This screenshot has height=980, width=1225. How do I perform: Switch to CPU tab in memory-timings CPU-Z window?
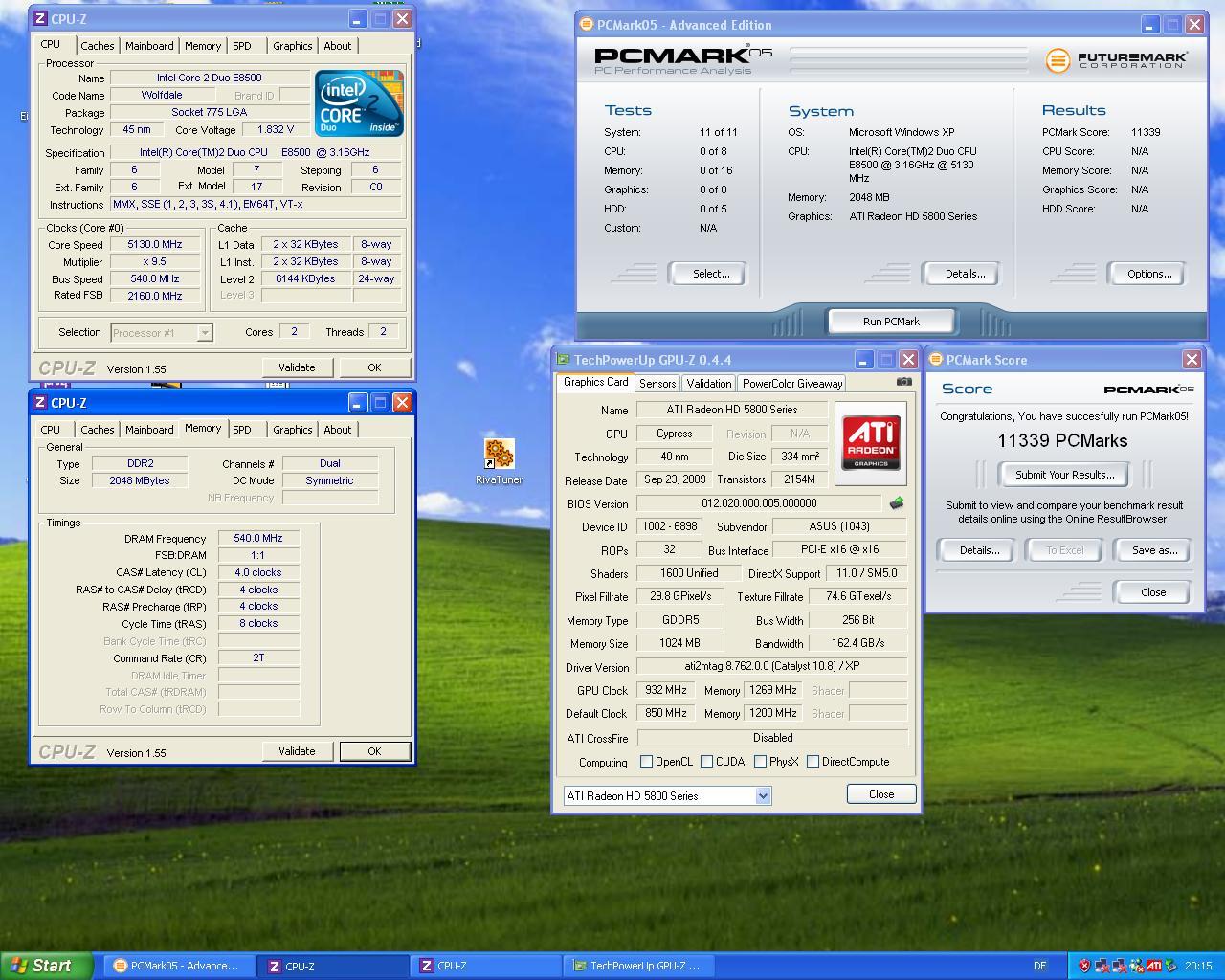[51, 430]
